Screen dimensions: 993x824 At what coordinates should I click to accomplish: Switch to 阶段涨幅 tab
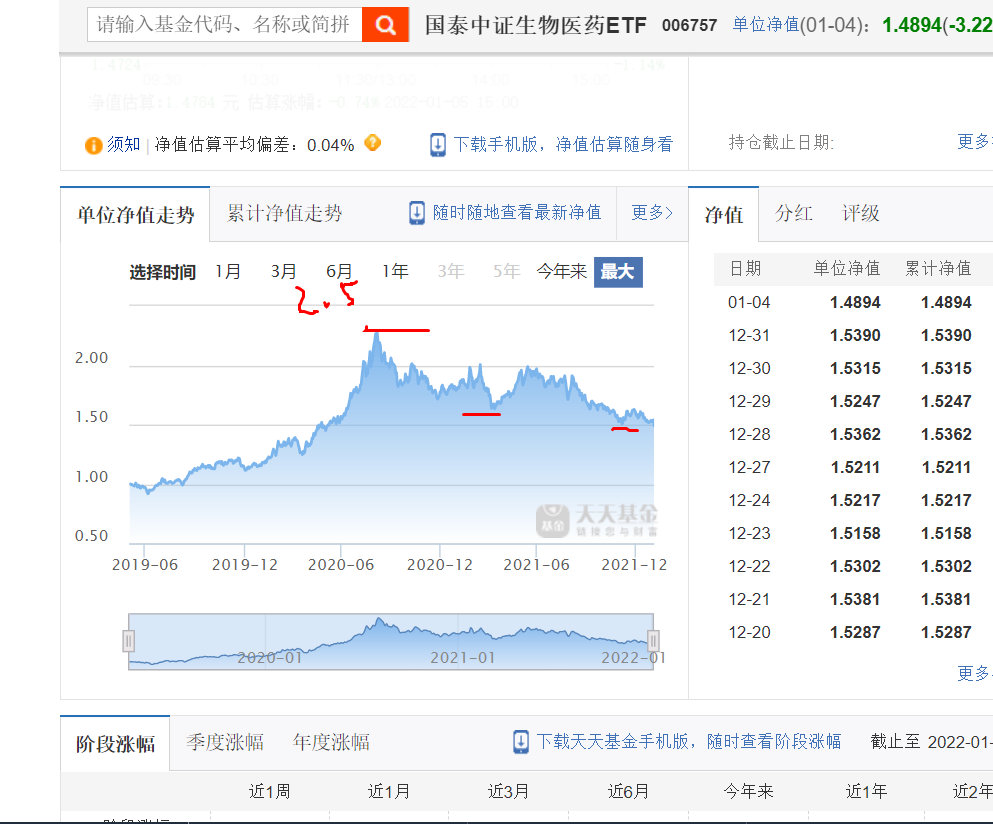tap(115, 744)
